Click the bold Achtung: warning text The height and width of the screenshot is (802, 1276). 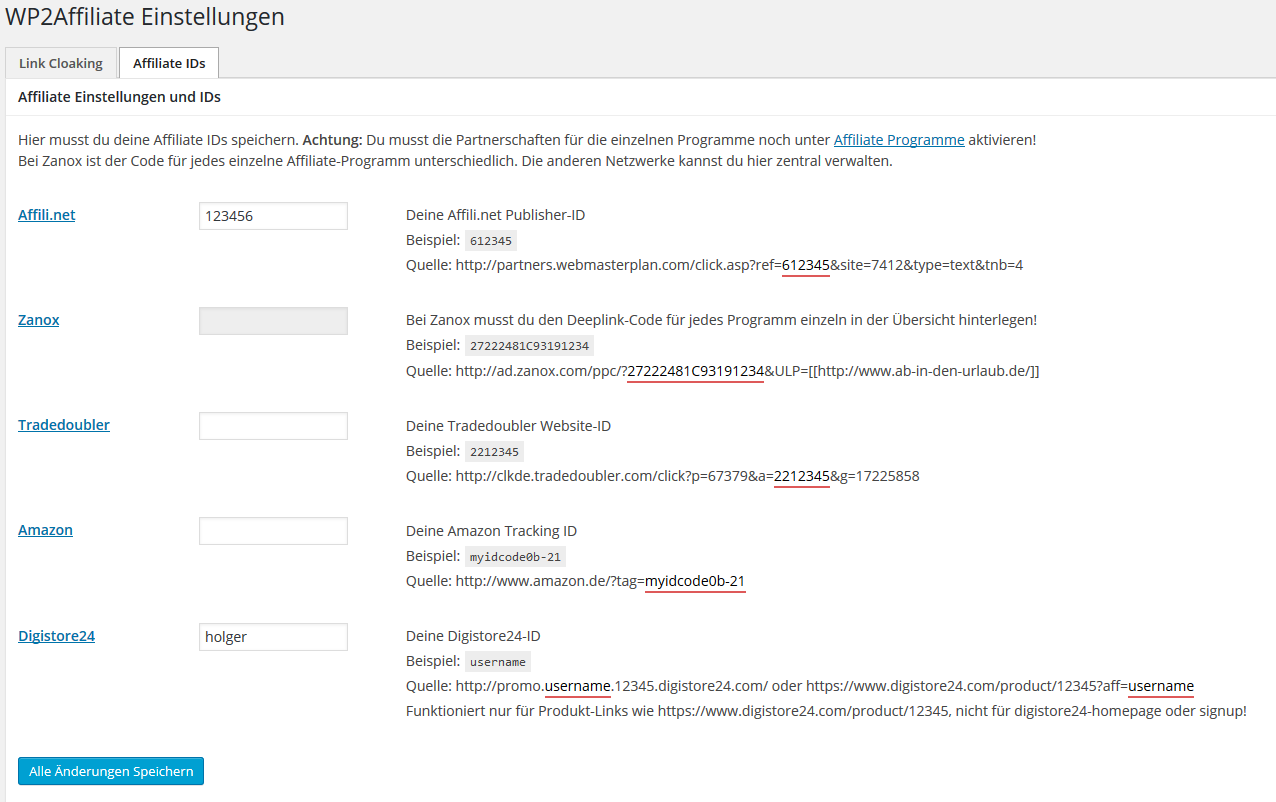point(332,140)
